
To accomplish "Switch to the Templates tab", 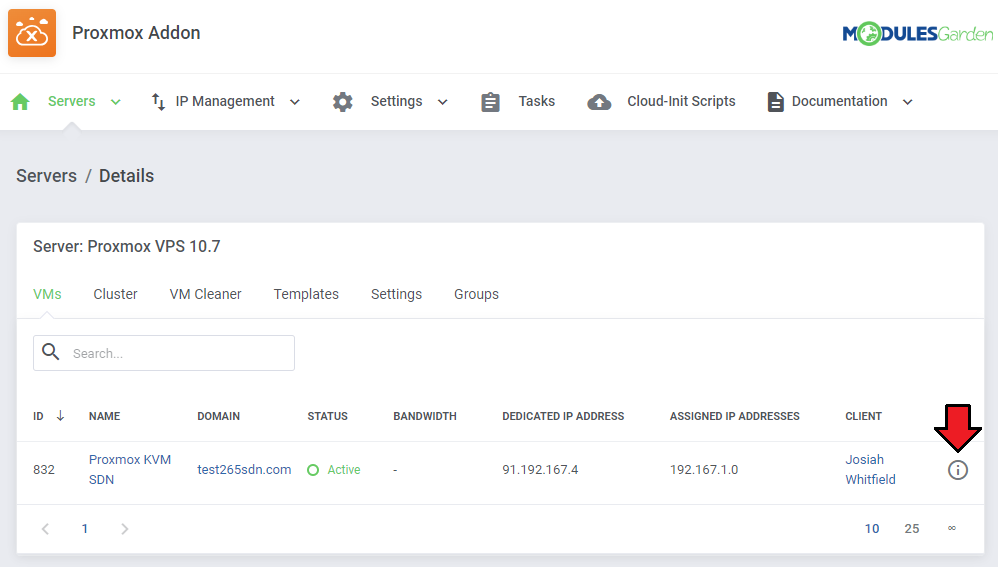I will (x=306, y=294).
